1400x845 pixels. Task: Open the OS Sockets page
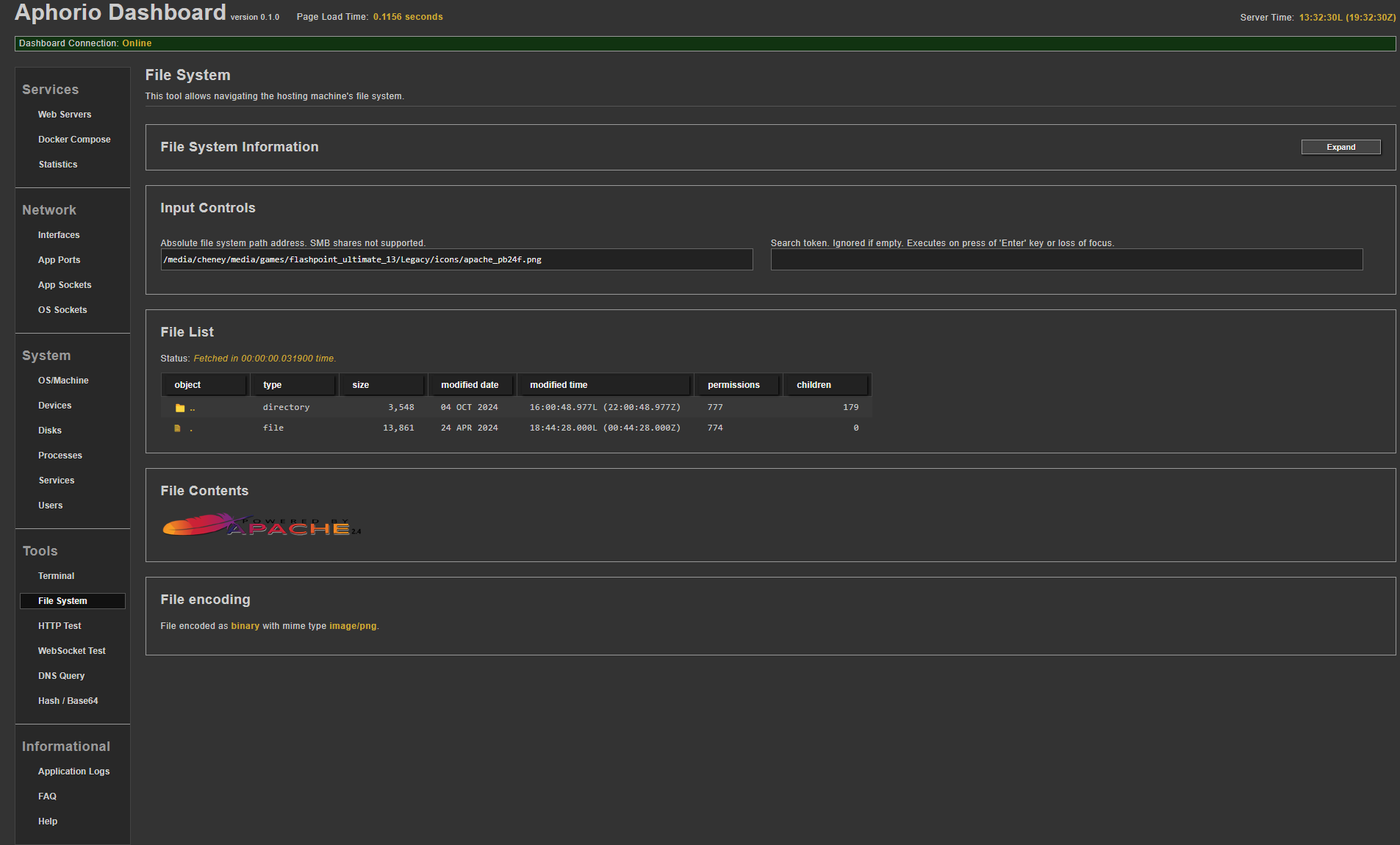[62, 310]
